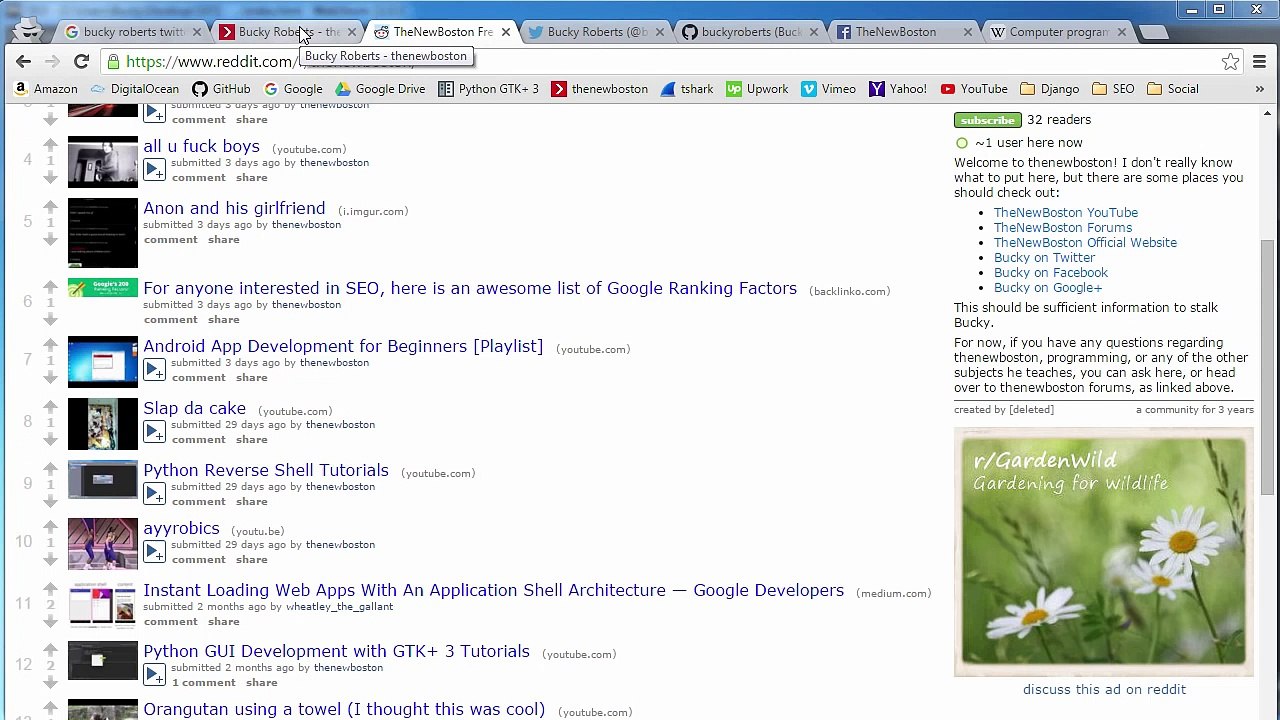The width and height of the screenshot is (1280, 720).
Task: Open the Slap da cake thumbnail
Action: point(102,423)
